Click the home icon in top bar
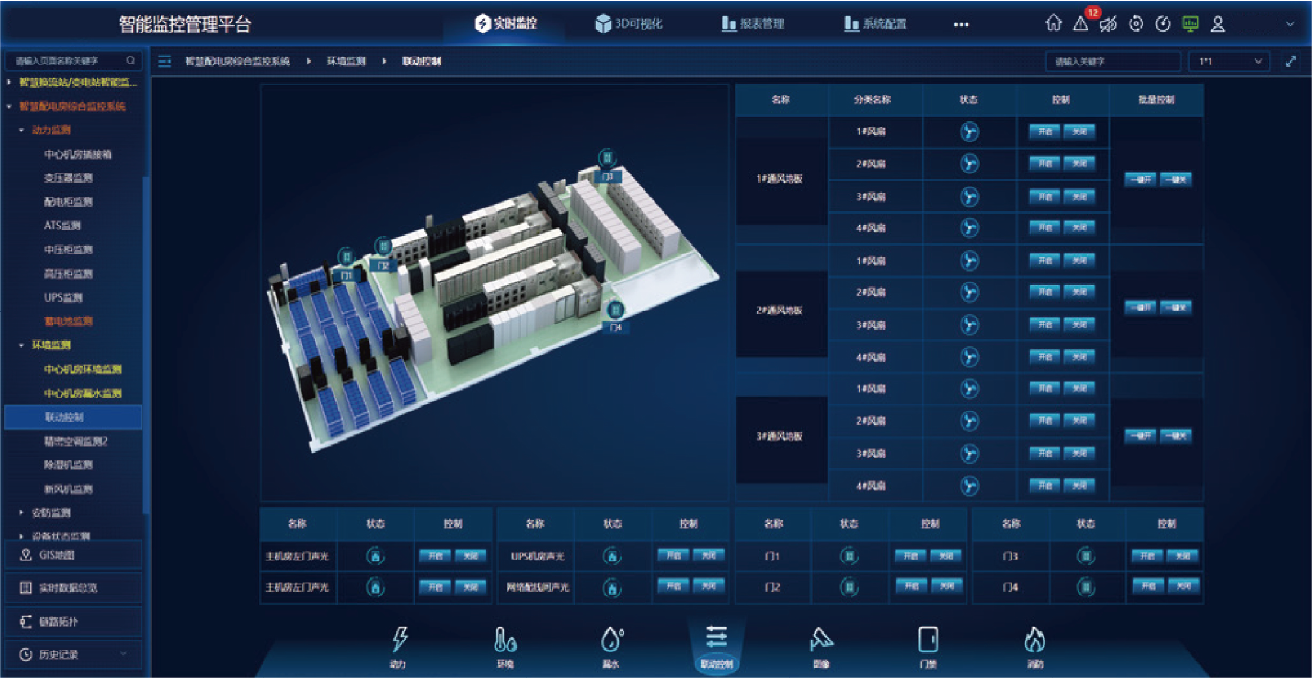 (1053, 24)
